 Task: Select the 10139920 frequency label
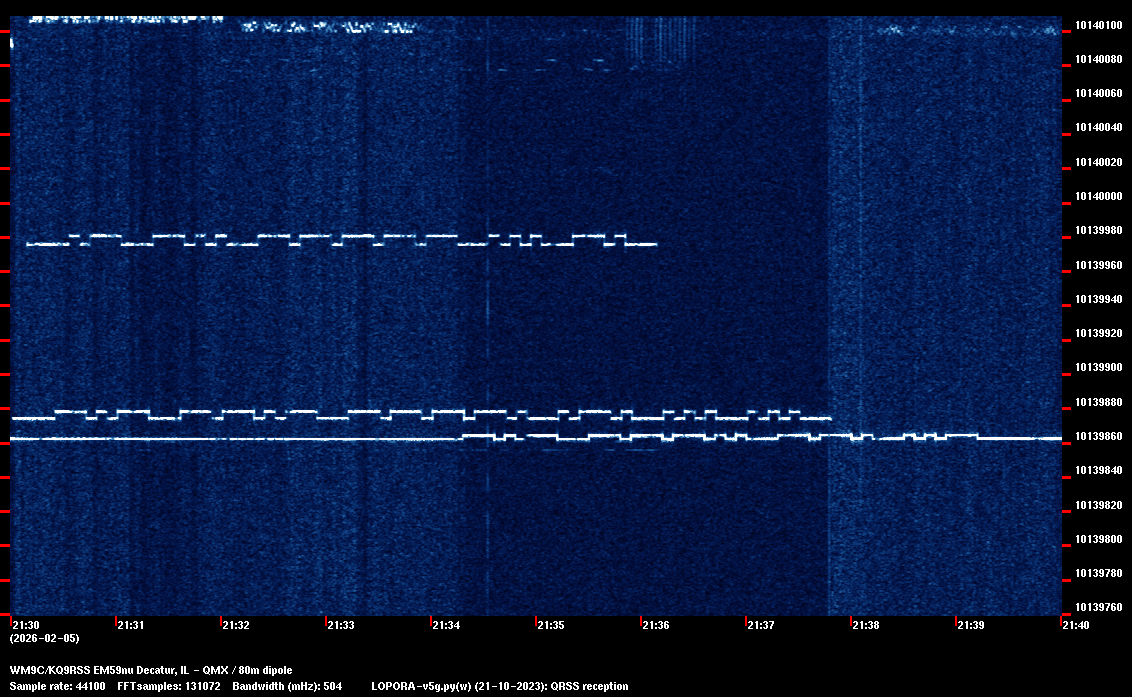[1099, 334]
